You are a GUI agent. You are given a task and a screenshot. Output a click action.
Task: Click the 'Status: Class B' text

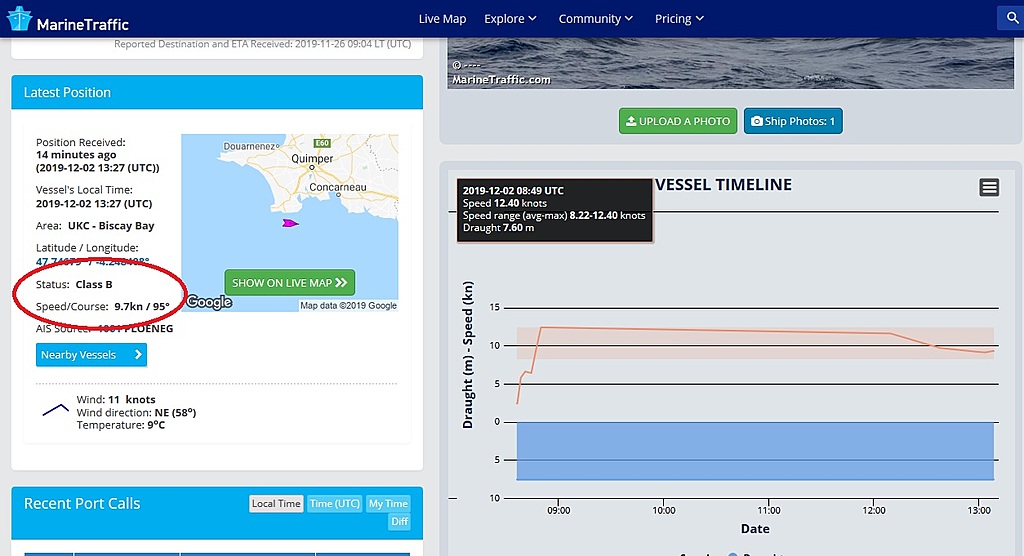click(74, 284)
